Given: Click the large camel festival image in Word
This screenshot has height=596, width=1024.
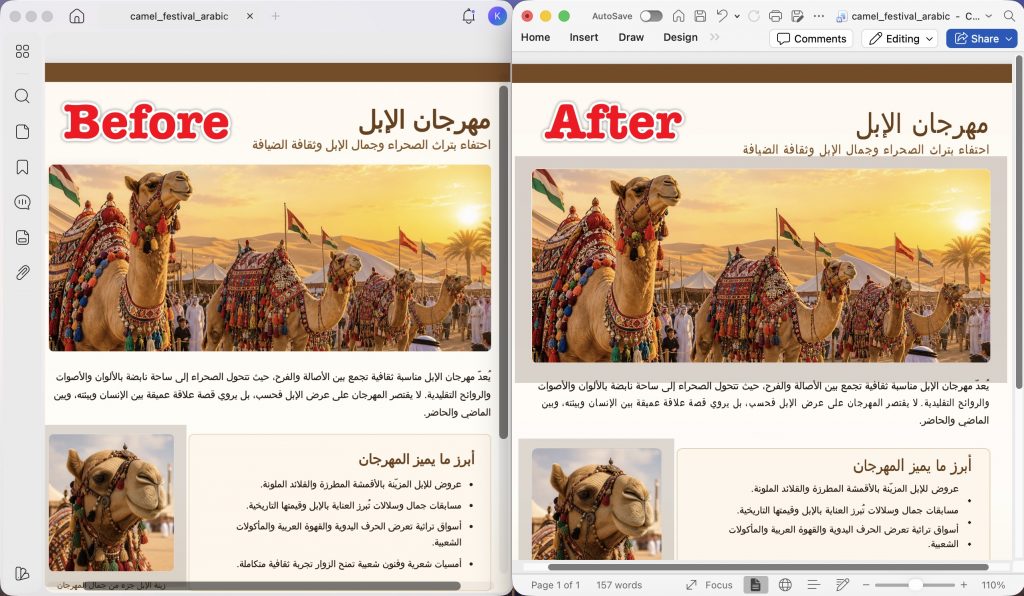Looking at the screenshot, I should point(761,266).
